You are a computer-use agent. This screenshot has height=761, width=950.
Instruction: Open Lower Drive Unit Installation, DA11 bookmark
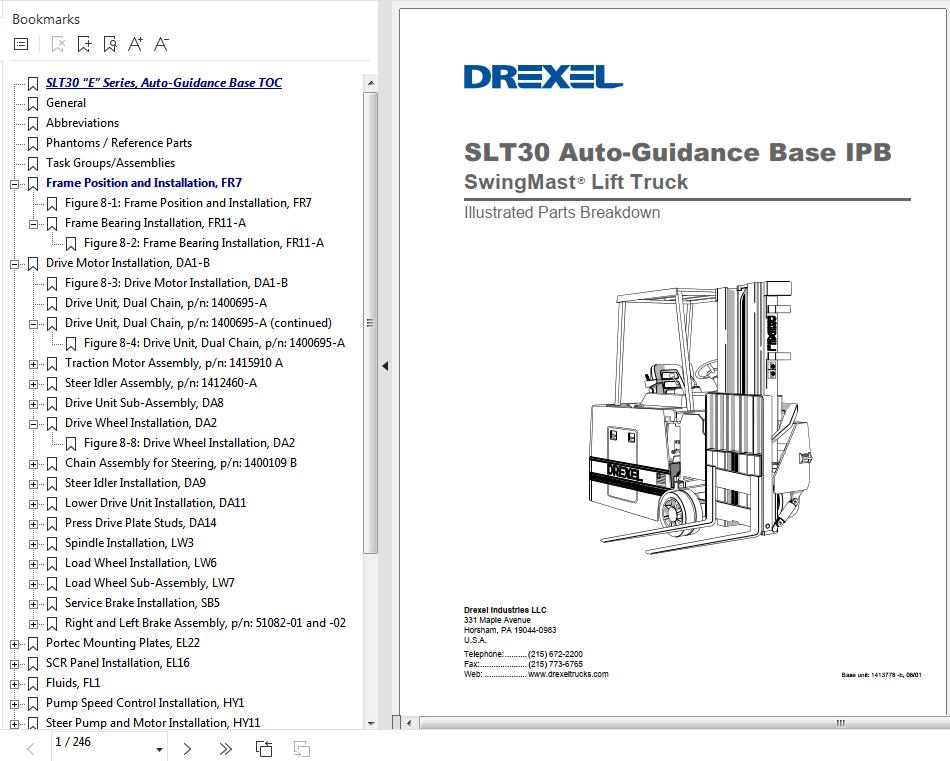pos(155,503)
